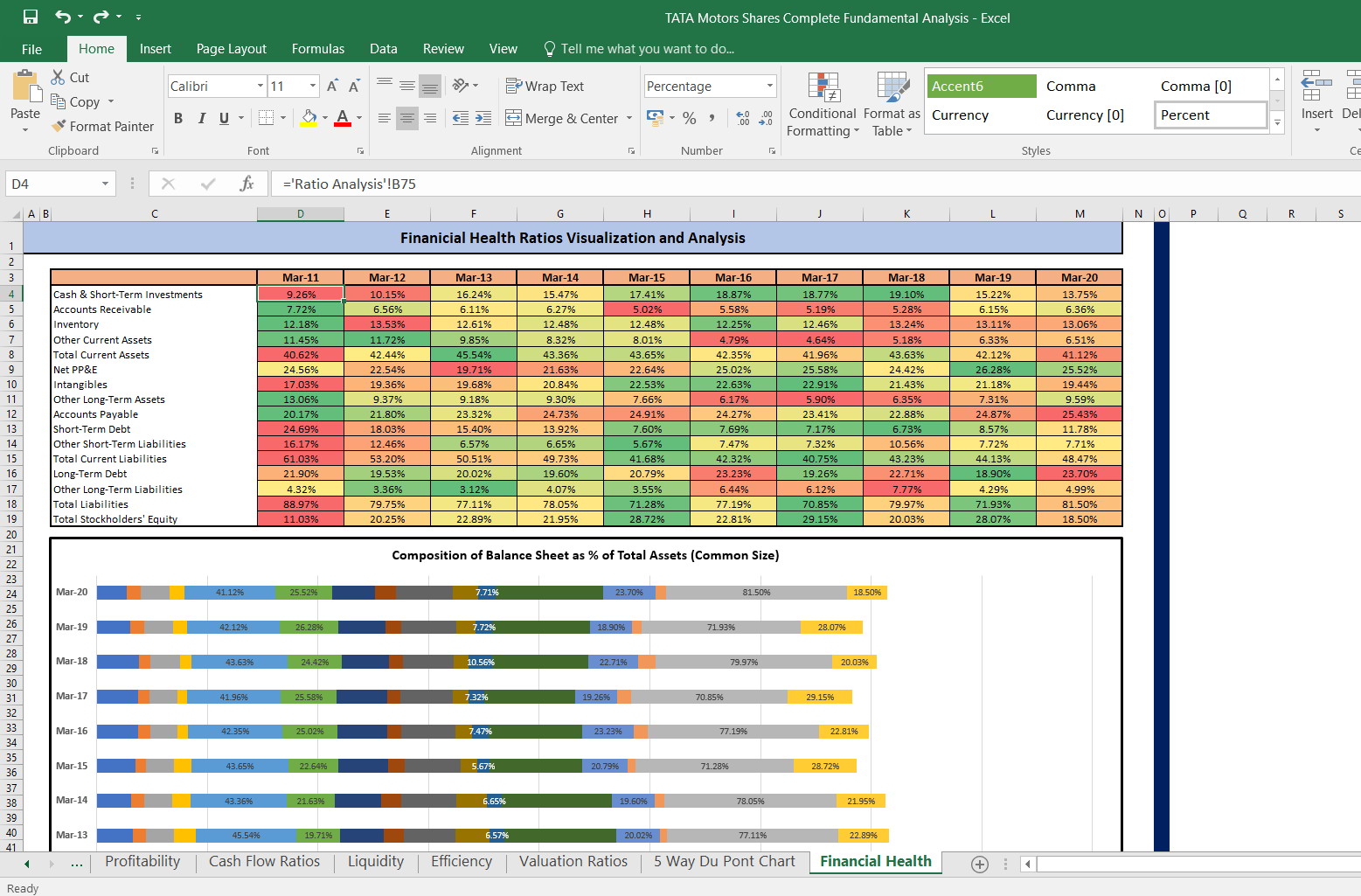Expand the Fill Color dropdown arrow
This screenshot has height=896, width=1361.
pyautogui.click(x=325, y=118)
